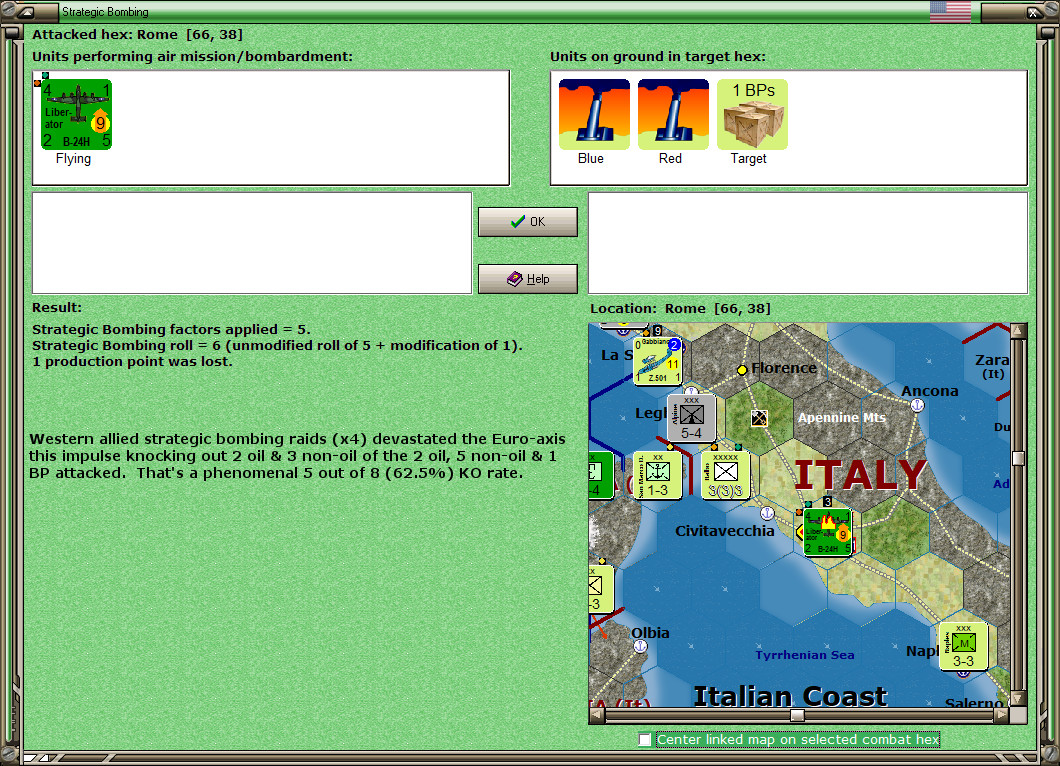Click the burning B-24H bomber over Rome hex

pos(826,531)
